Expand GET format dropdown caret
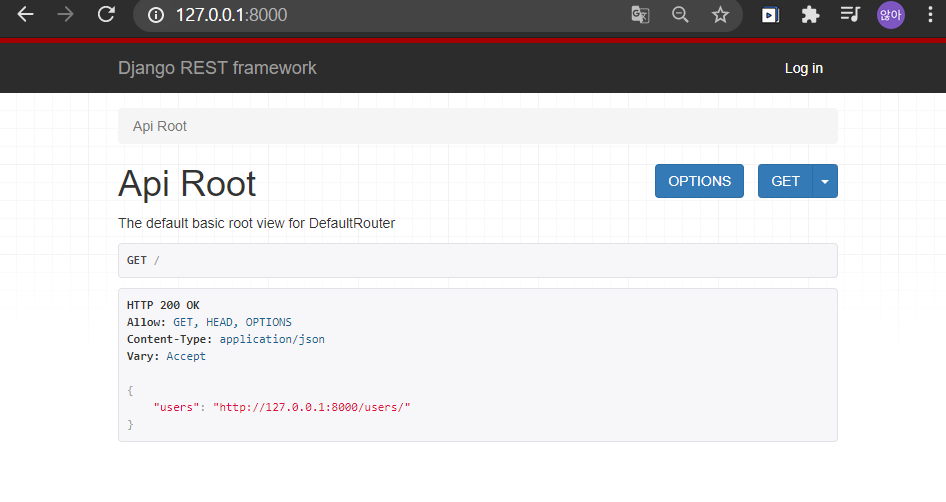This screenshot has width=946, height=502. [825, 181]
